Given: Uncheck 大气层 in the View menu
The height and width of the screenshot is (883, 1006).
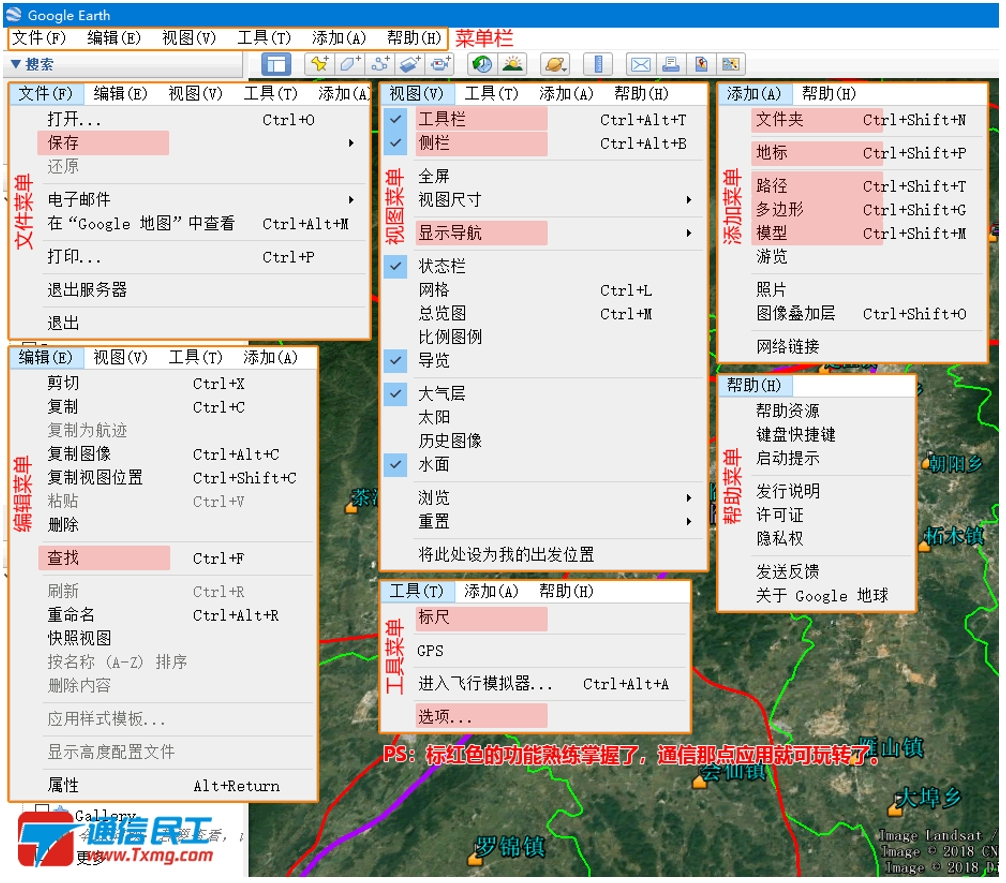Looking at the screenshot, I should (x=396, y=393).
